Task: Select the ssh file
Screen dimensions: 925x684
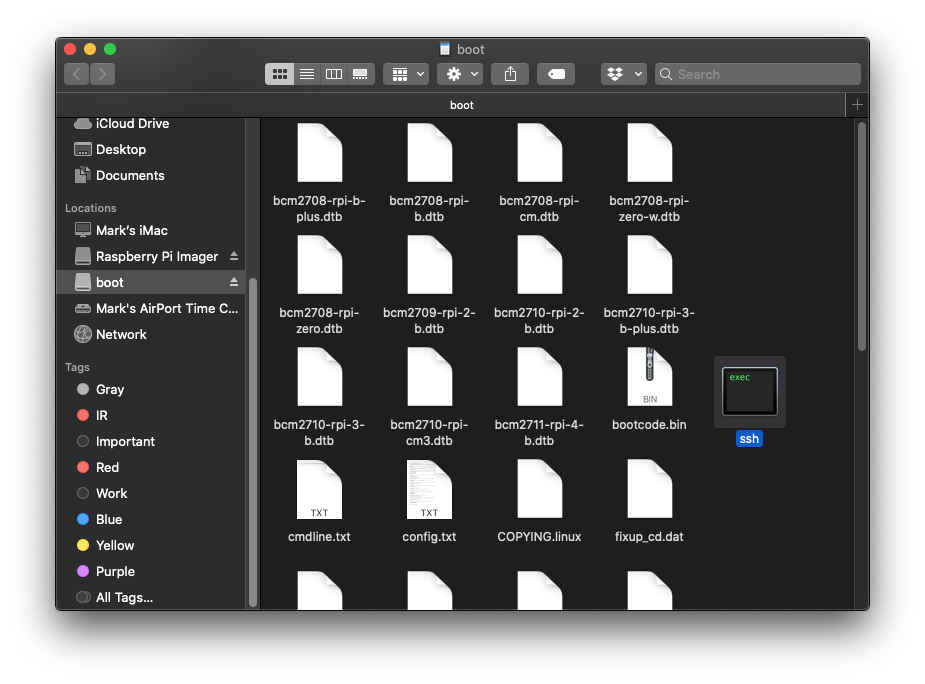Action: [749, 390]
